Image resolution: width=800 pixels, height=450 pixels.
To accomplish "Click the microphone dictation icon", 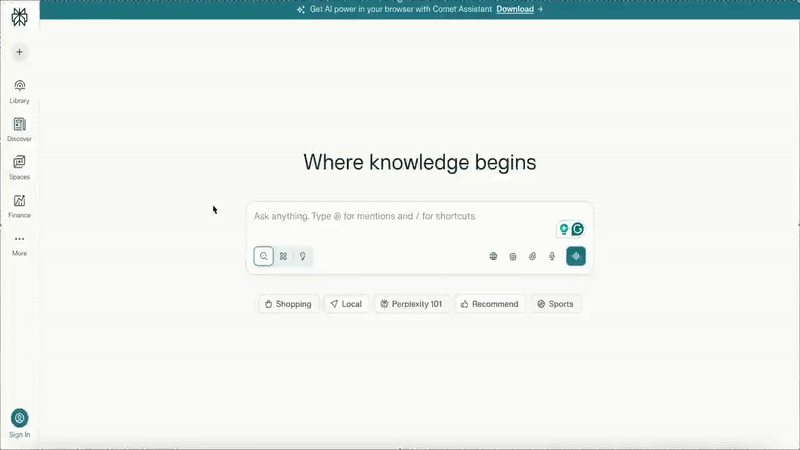I will (552, 256).
